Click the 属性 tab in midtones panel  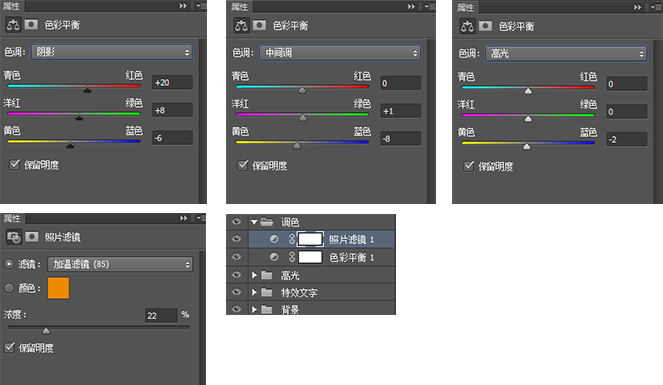coord(239,7)
